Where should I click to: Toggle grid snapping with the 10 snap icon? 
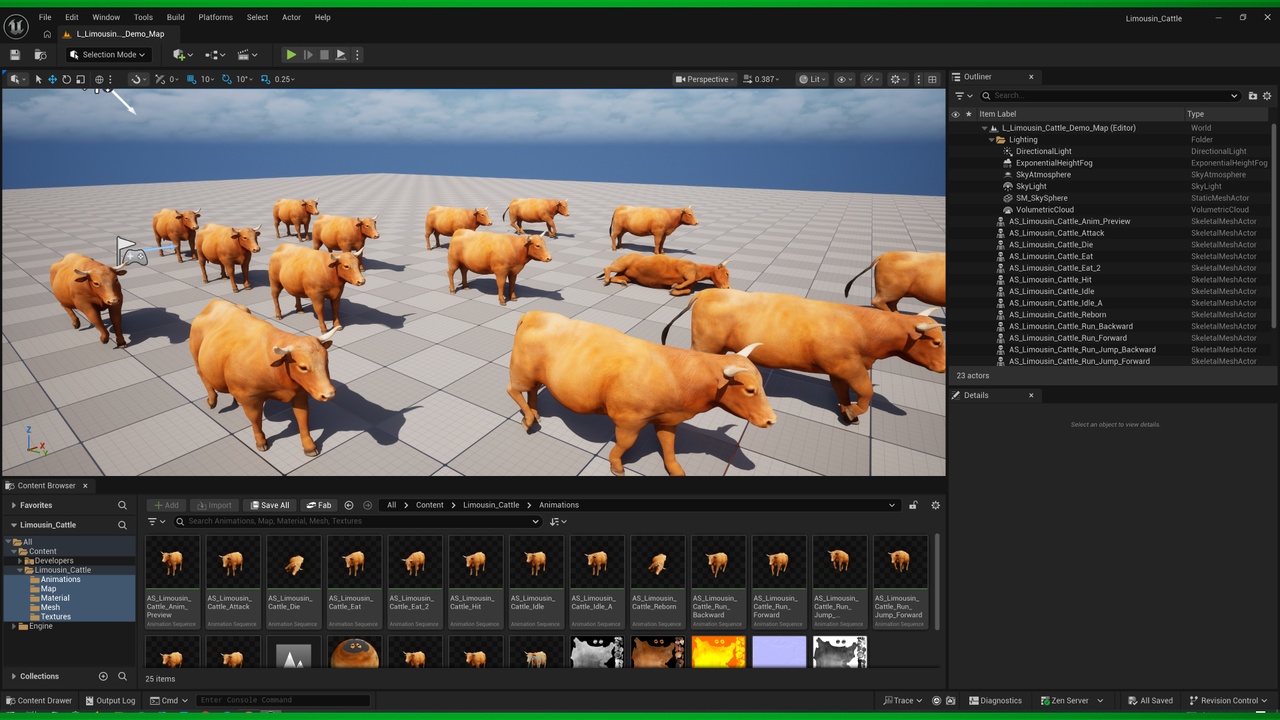click(x=195, y=79)
